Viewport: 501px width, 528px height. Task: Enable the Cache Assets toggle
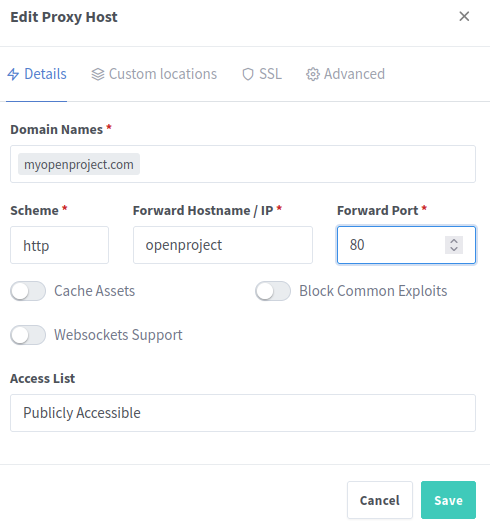28,291
